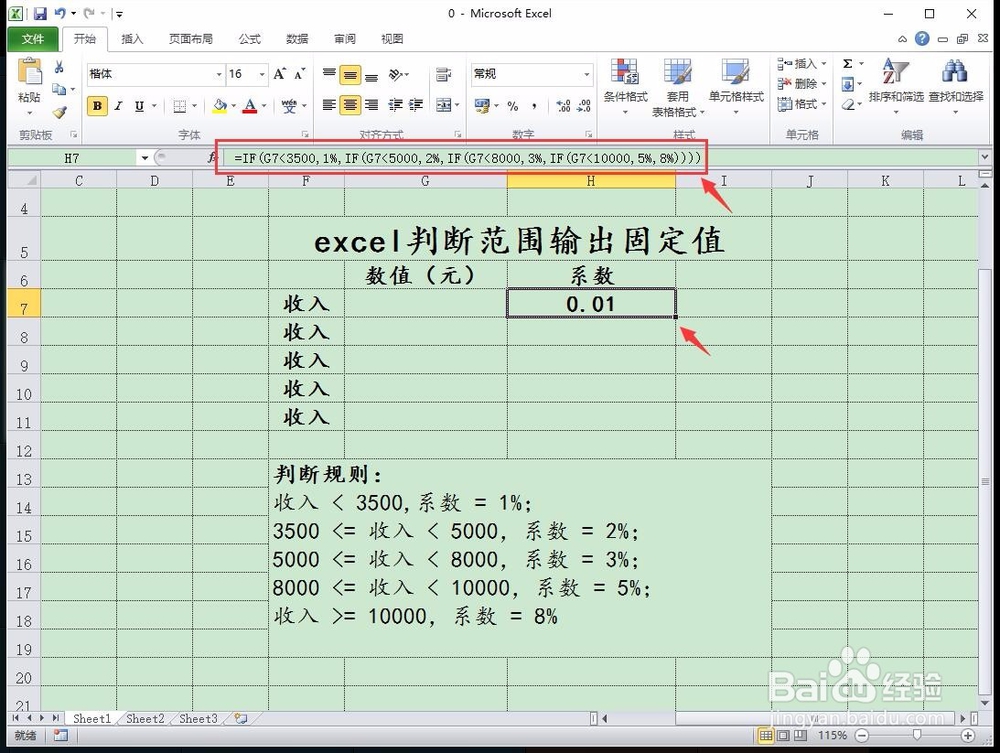Apply percent style with % icon
This screenshot has height=753, width=1000.
pos(513,106)
